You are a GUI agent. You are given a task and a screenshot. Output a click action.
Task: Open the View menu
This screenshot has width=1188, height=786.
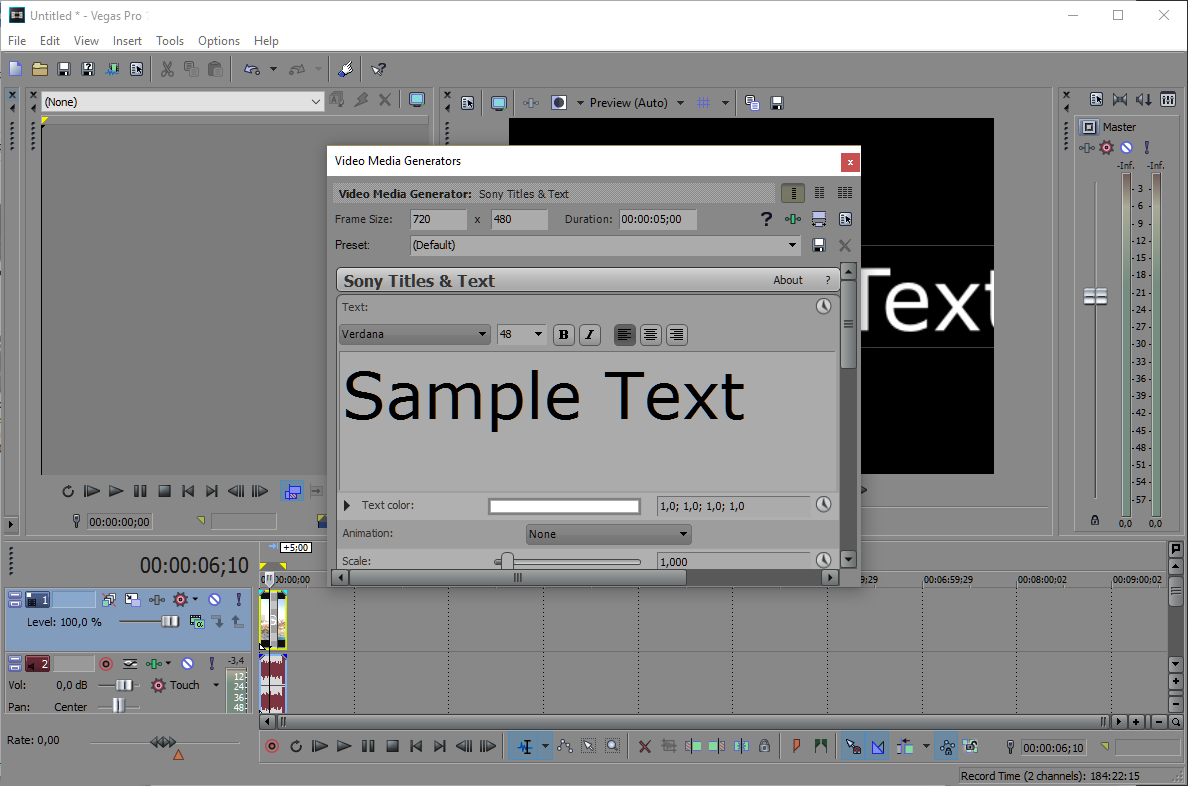[x=86, y=41]
